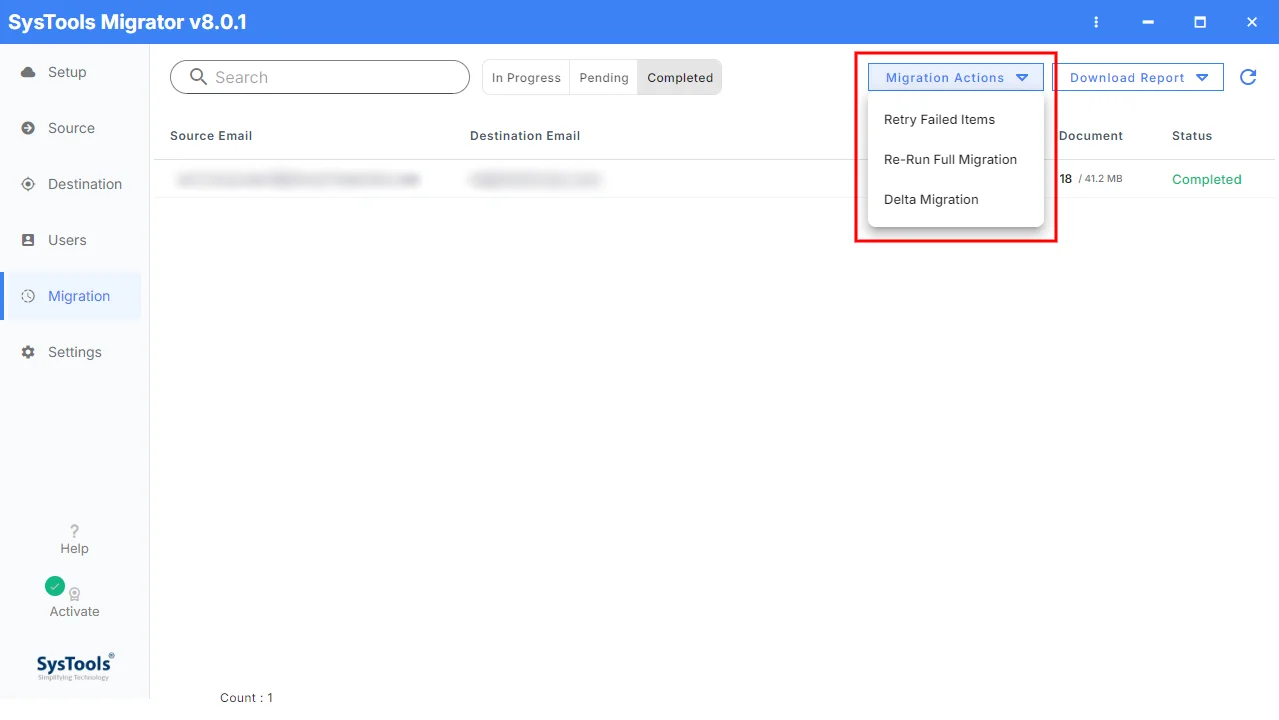
Task: Click the Count : 1 footer text
Action: pos(246,698)
